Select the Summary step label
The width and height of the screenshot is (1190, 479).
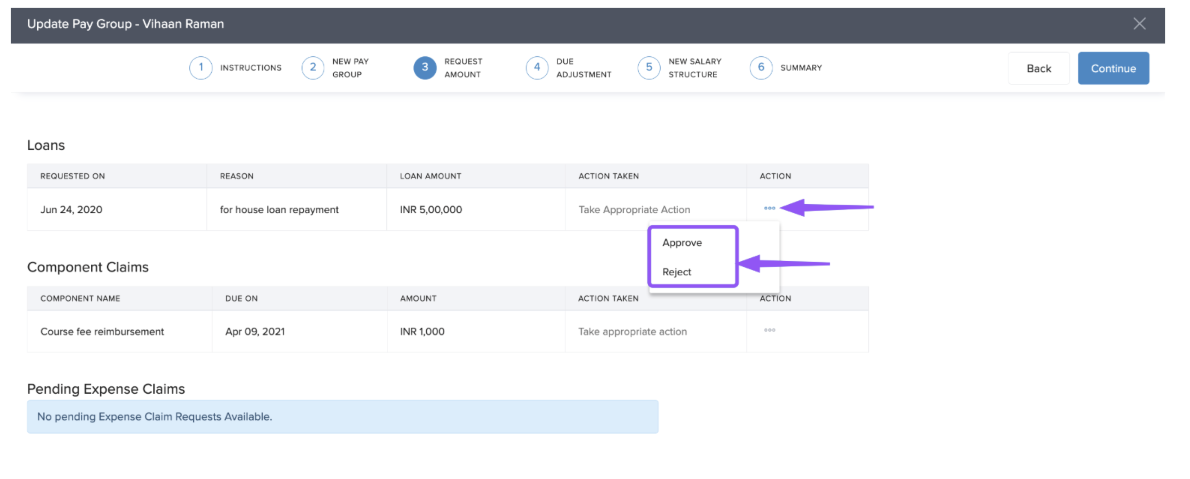tap(801, 68)
